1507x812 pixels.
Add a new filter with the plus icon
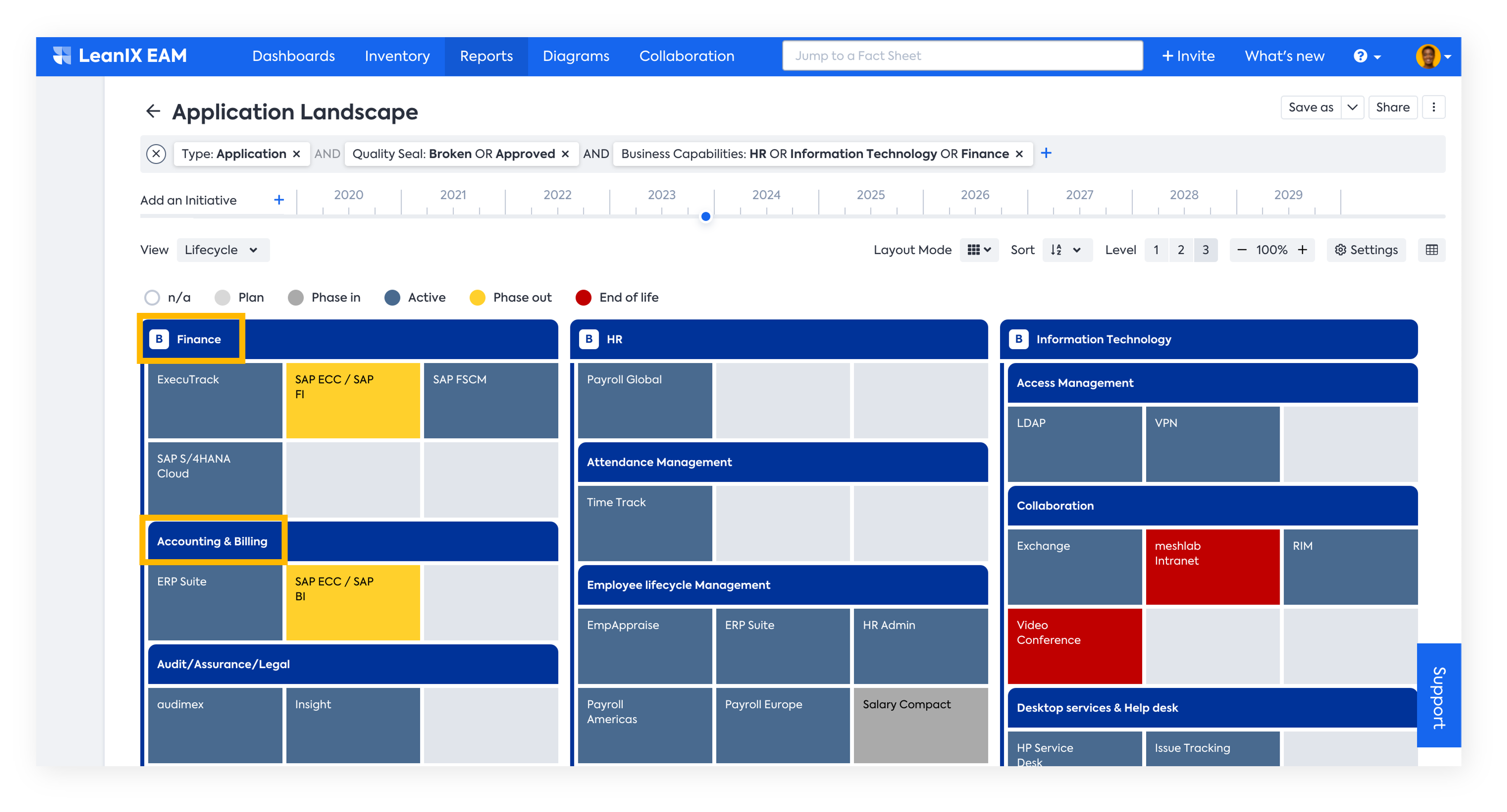[x=1046, y=153]
